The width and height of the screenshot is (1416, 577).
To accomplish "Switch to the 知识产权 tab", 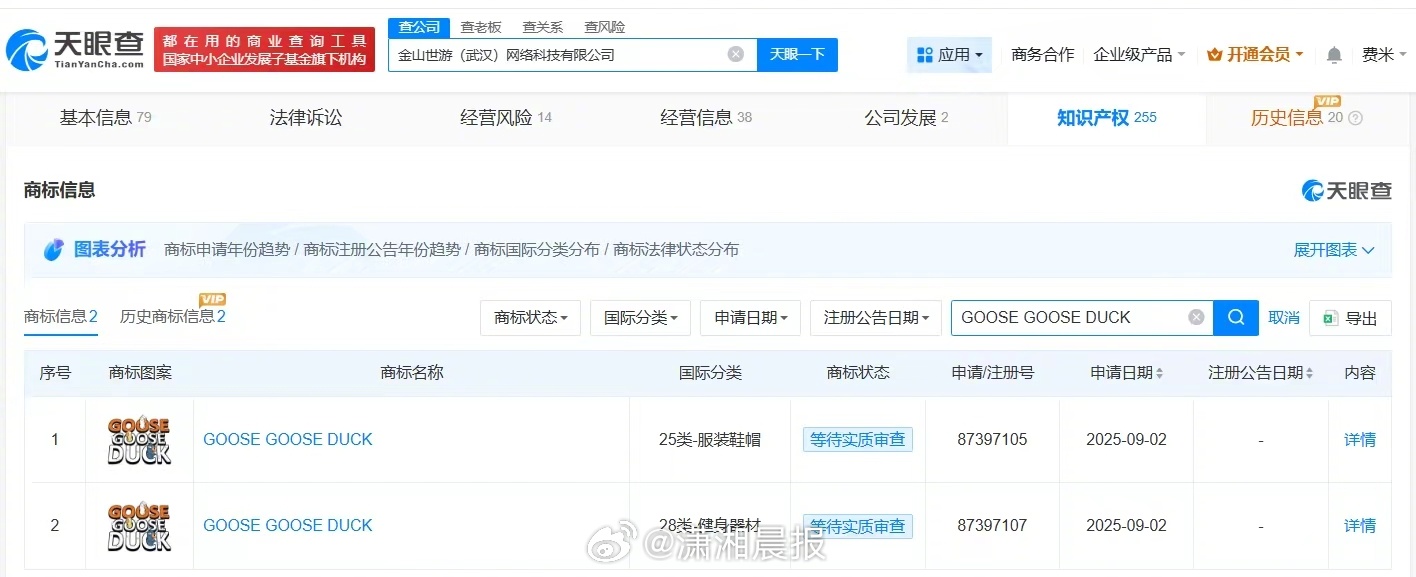I will tap(1106, 118).
